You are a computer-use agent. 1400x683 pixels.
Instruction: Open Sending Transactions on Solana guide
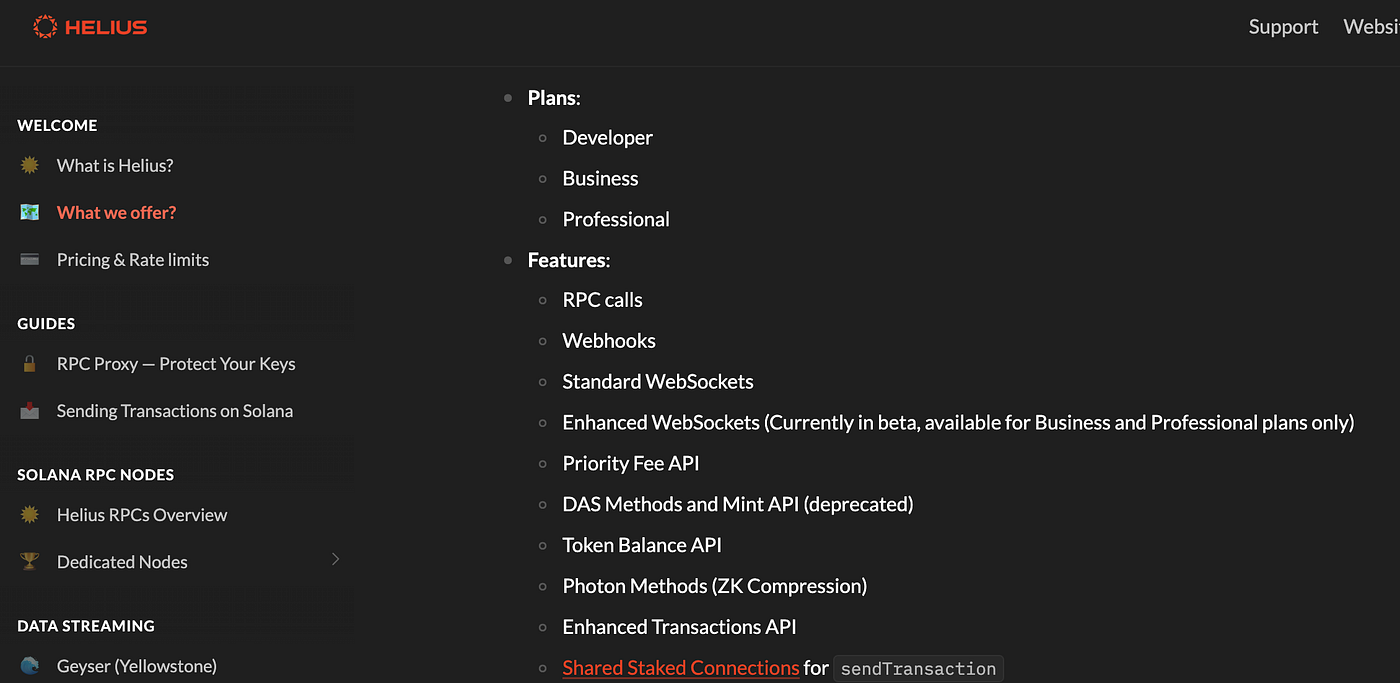175,411
